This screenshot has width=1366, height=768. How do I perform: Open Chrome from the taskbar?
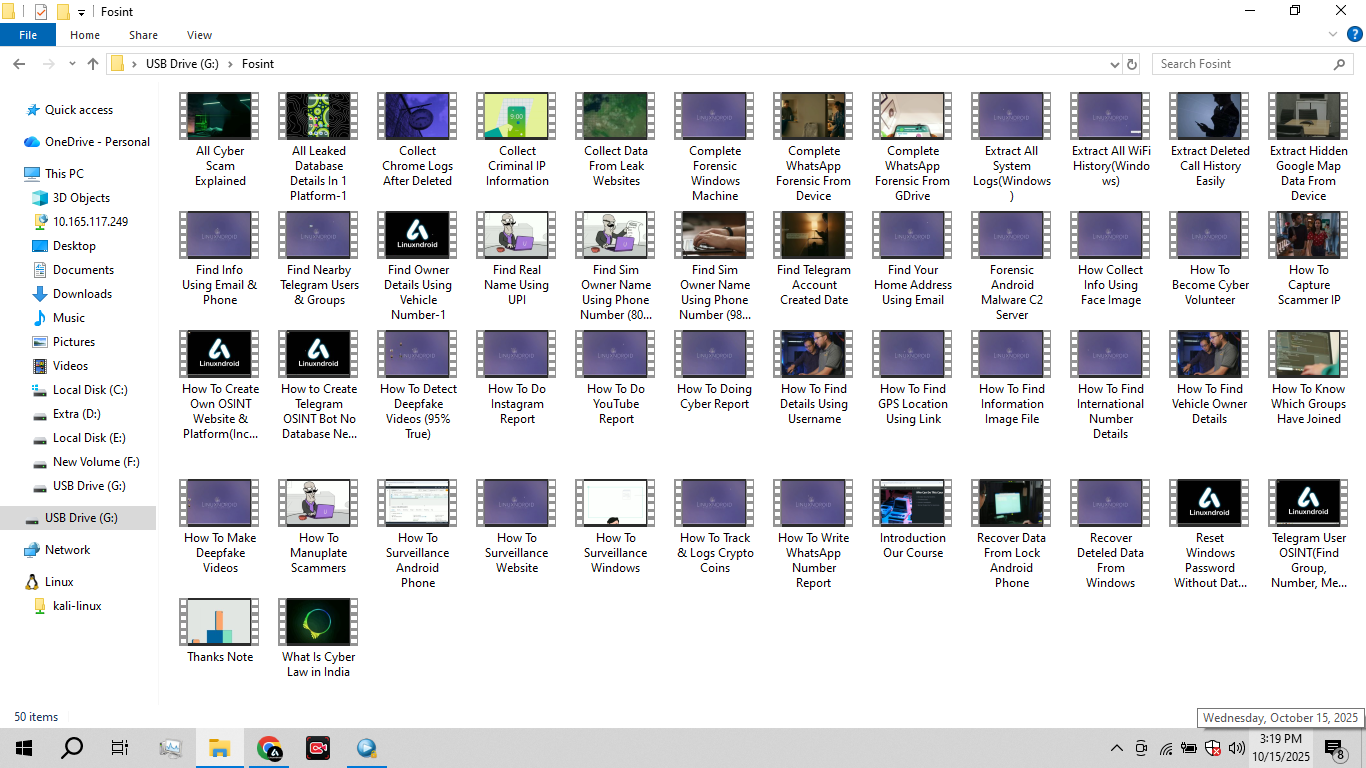click(x=269, y=748)
